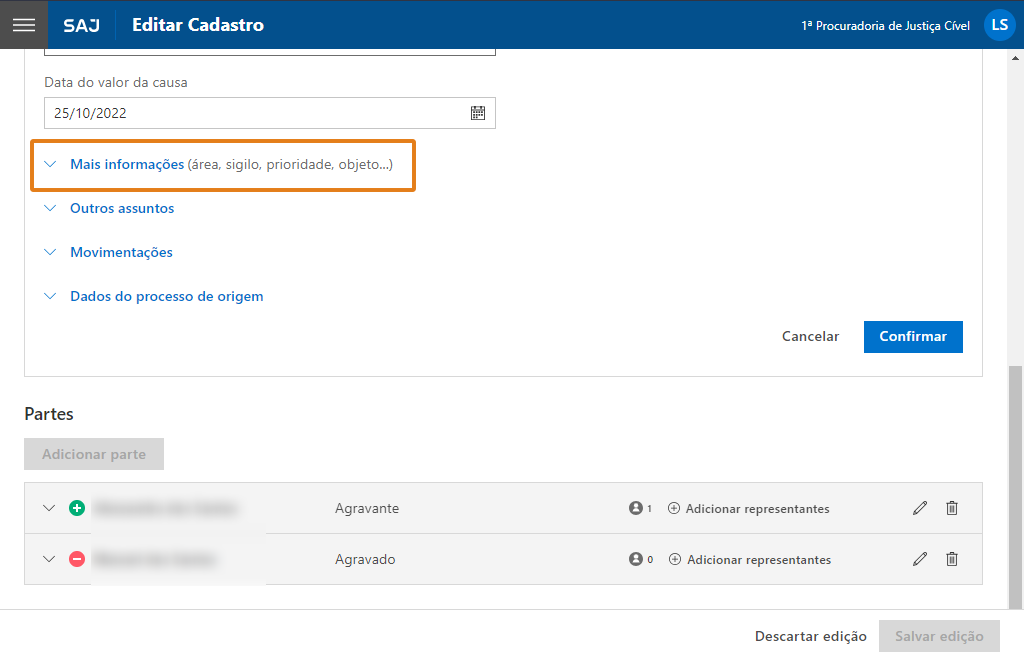The image size is (1024, 662).
Task: Open the hamburger navigation menu
Action: (24, 25)
